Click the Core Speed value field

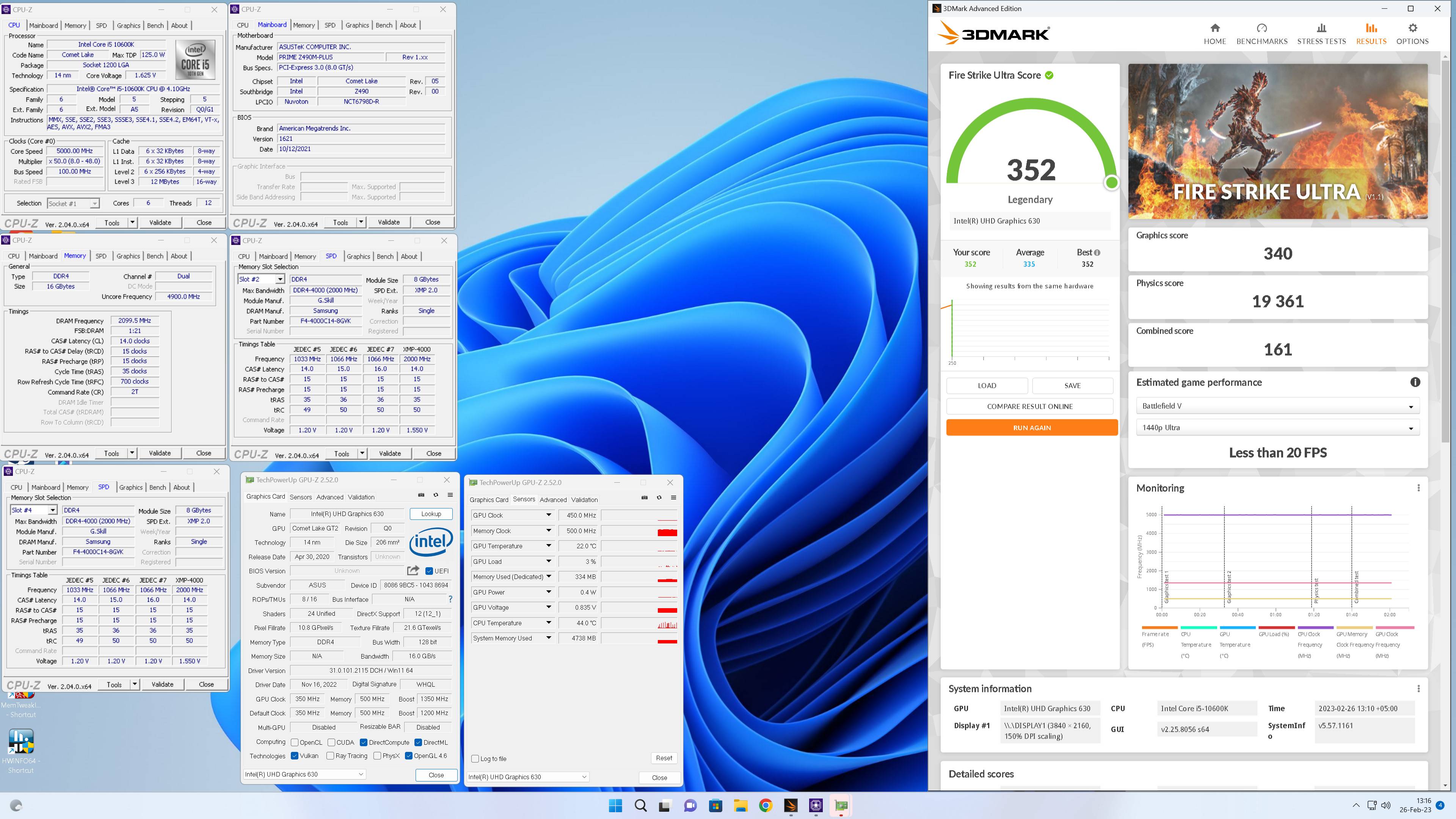[x=75, y=151]
